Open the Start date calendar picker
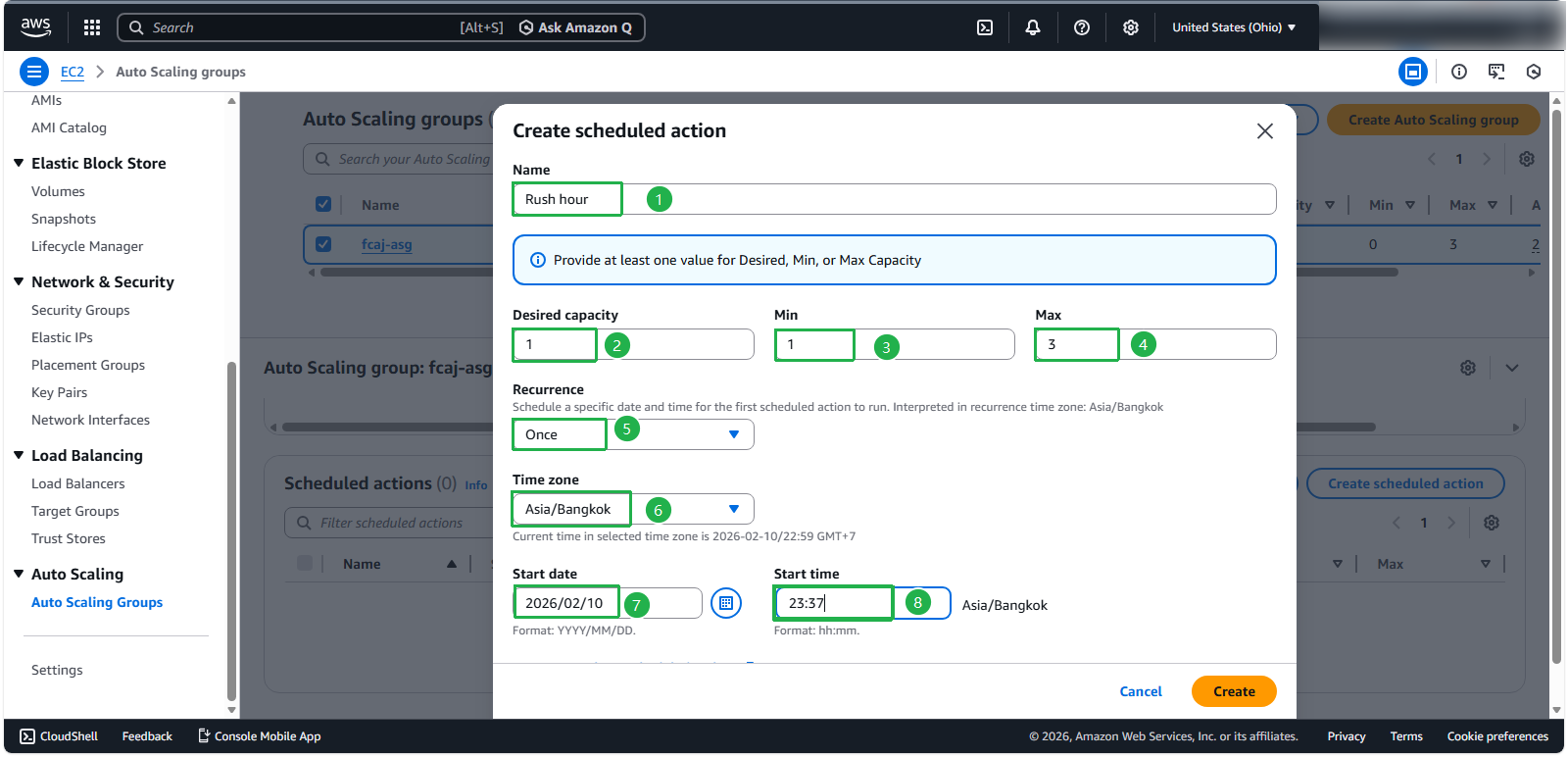Image resolution: width=1568 pixels, height=757 pixels. pyautogui.click(x=726, y=603)
